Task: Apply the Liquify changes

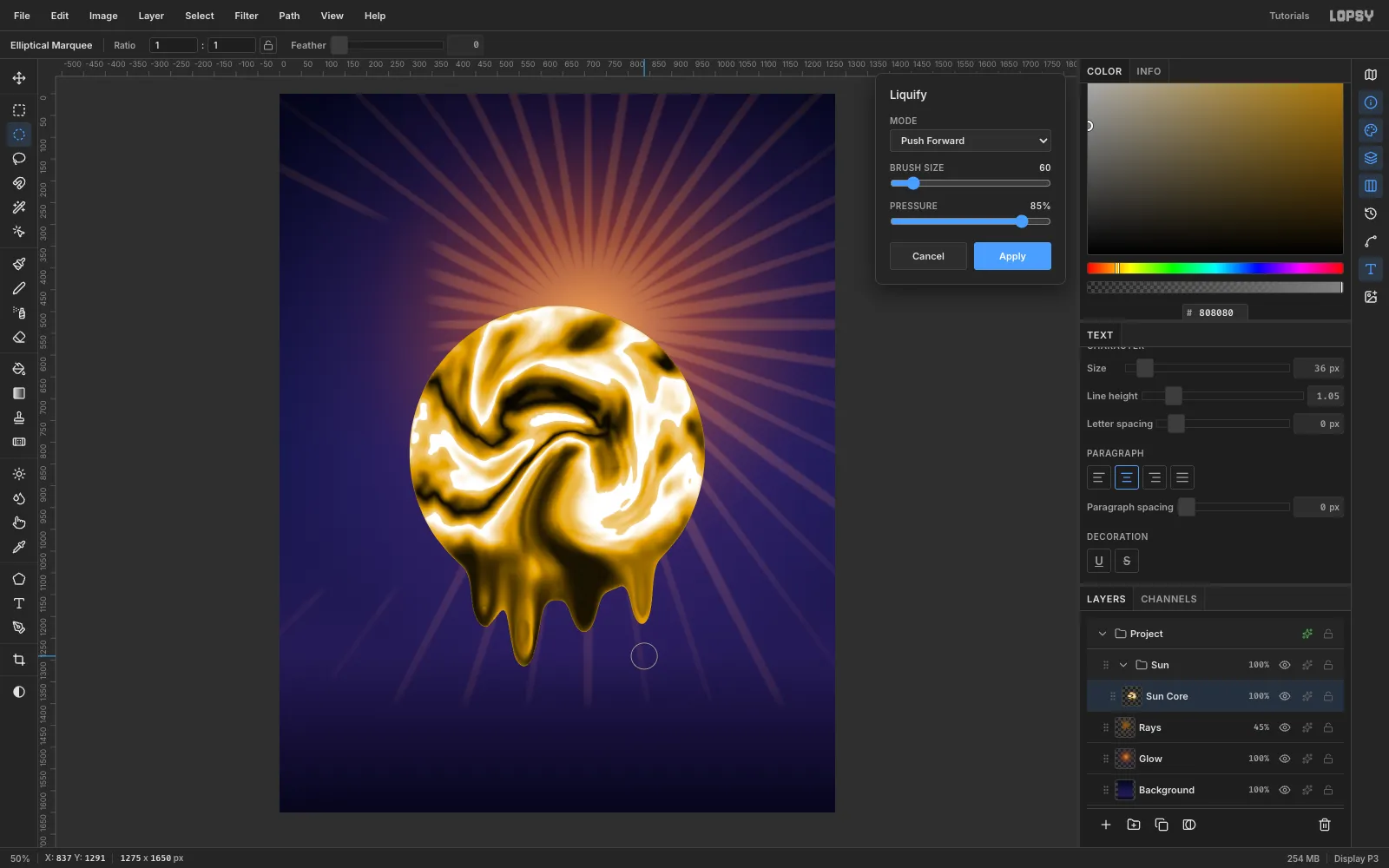Action: [1012, 256]
